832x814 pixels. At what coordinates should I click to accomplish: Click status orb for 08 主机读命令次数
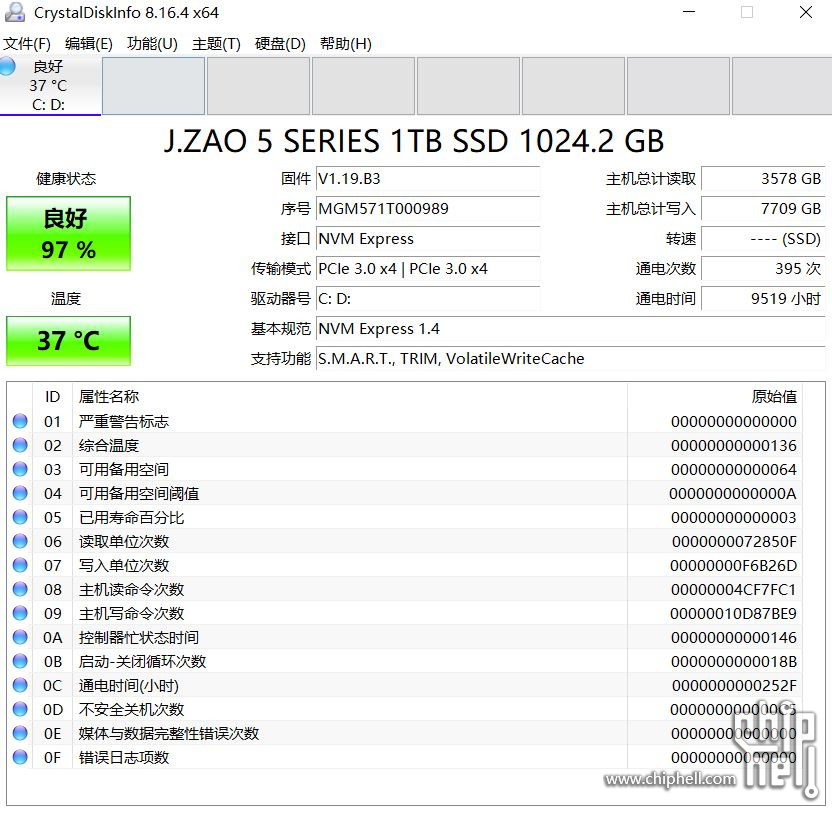click(20, 590)
